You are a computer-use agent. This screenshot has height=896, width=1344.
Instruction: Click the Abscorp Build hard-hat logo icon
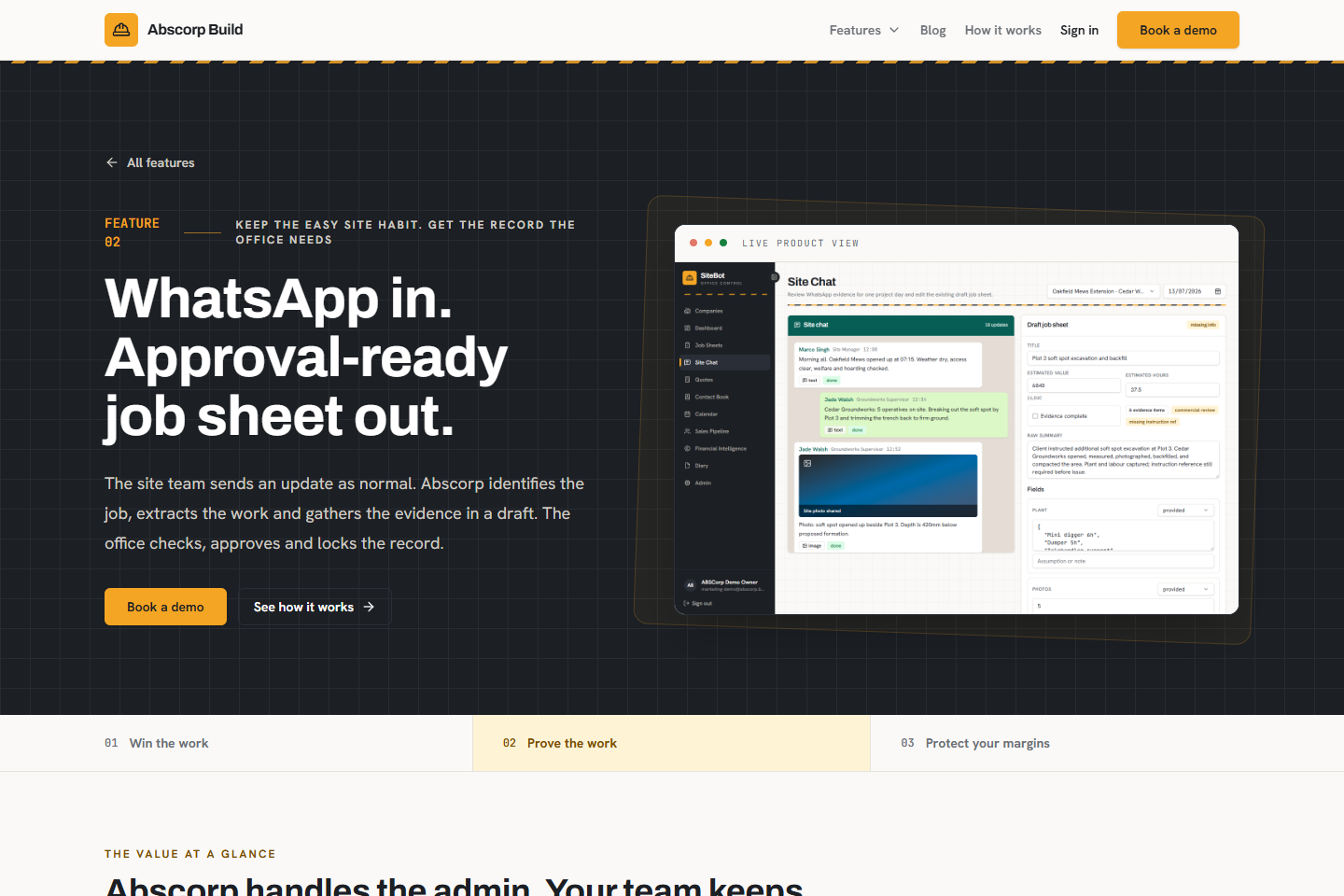[x=121, y=30]
